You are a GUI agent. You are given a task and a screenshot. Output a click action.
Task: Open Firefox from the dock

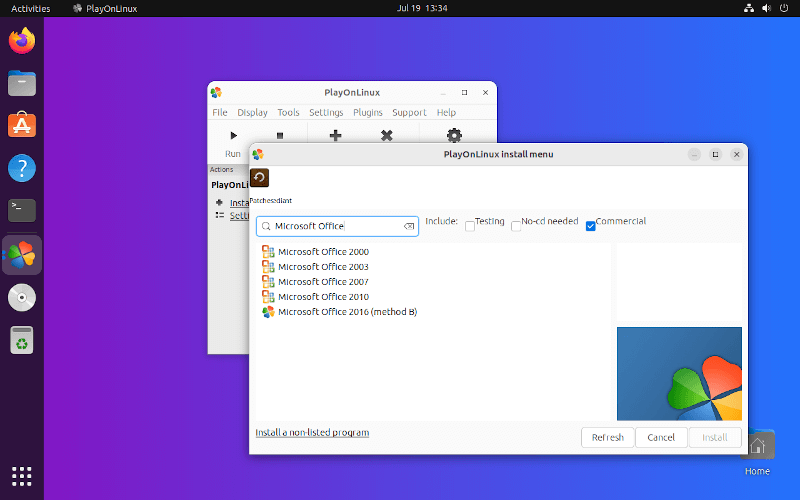[x=22, y=41]
